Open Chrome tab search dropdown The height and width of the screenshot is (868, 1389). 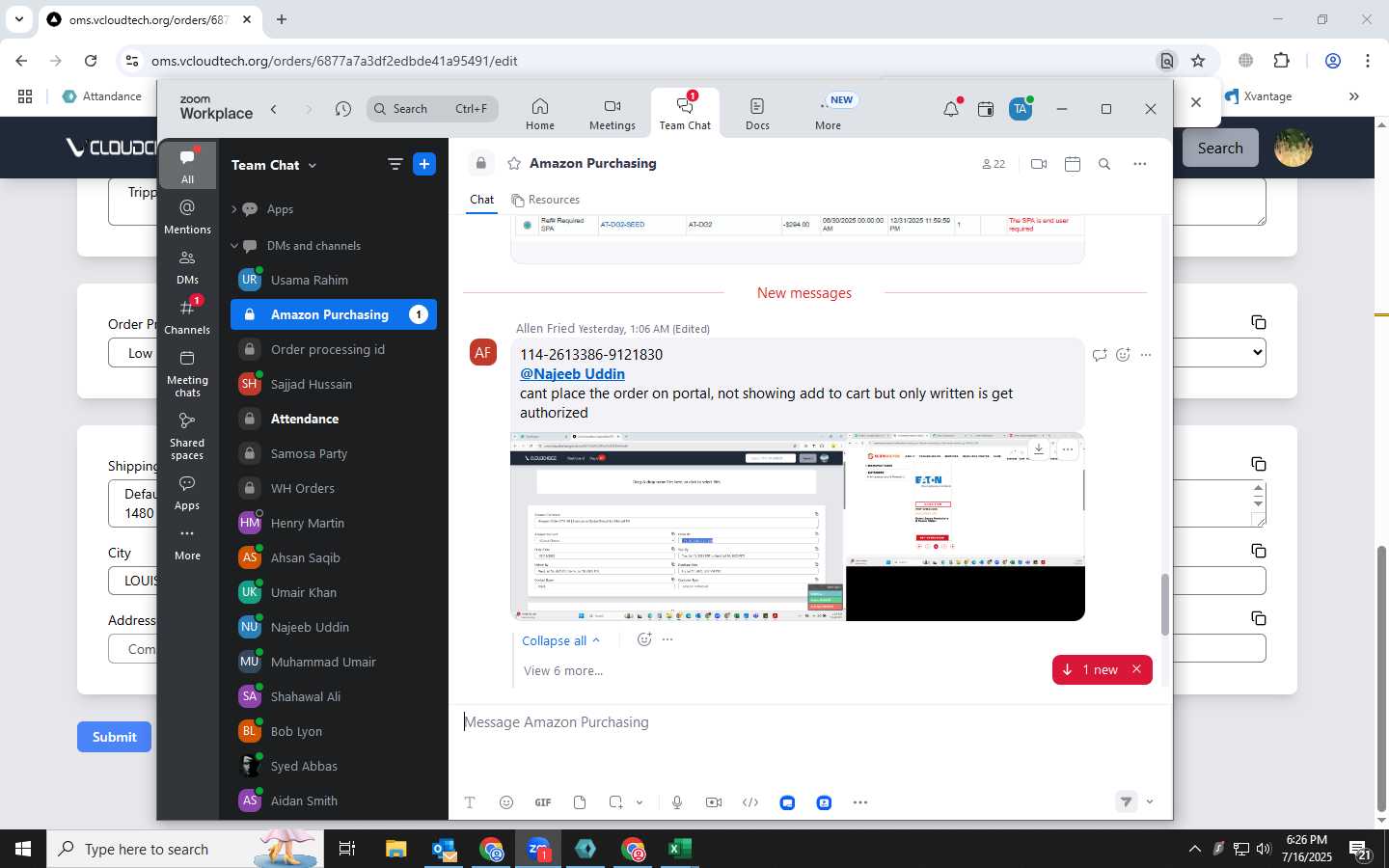[x=19, y=19]
